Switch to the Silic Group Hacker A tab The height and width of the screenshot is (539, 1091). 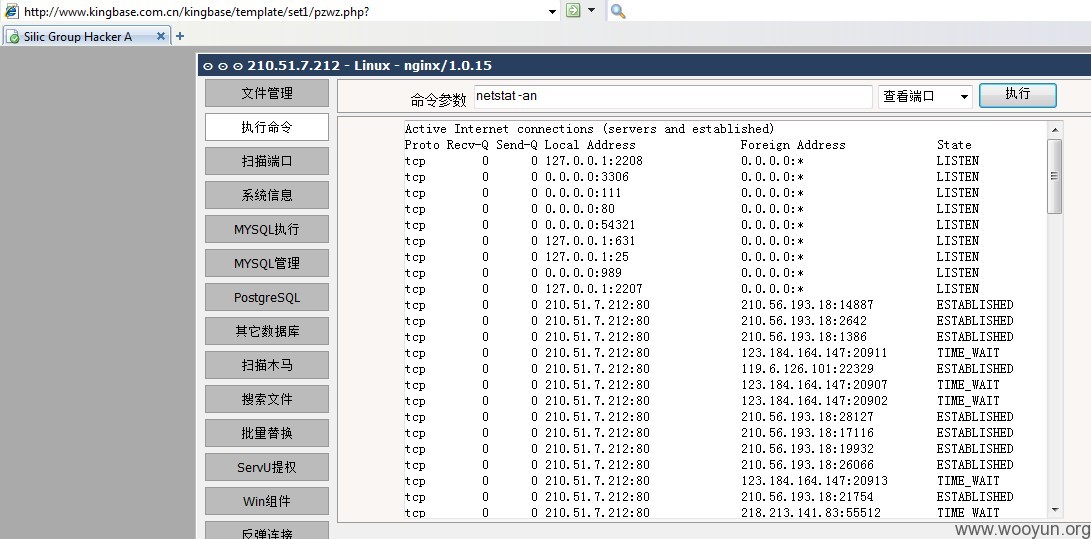click(87, 37)
